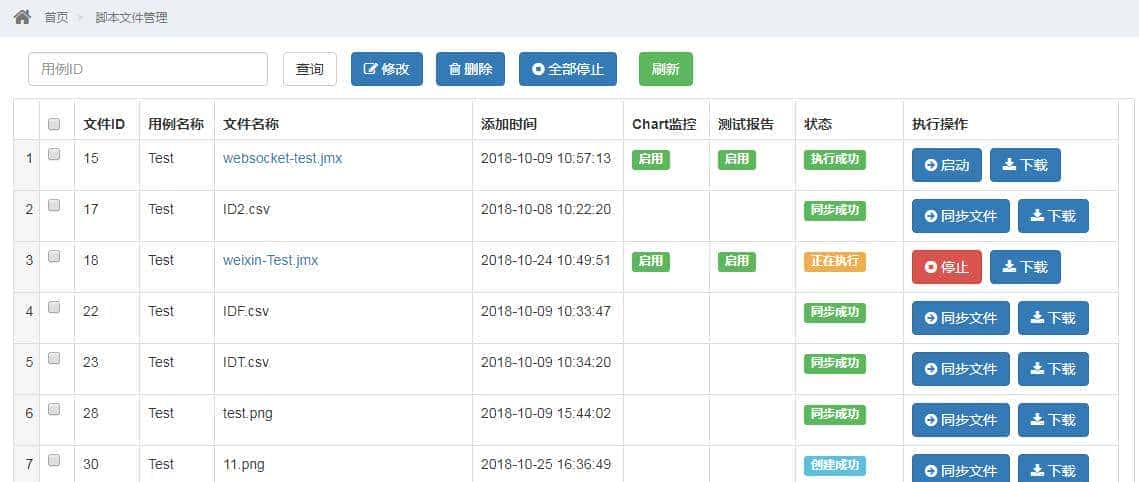
Task: Click 下载 download button for weixin-Test.jmx
Action: [x=1025, y=266]
